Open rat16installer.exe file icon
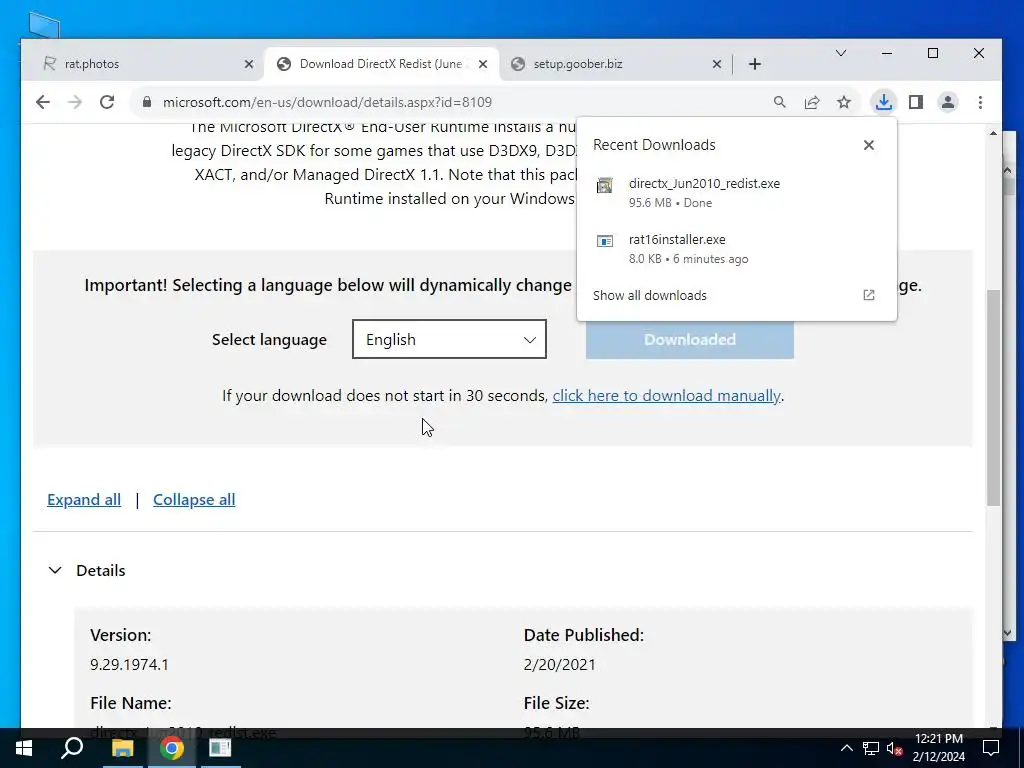Image resolution: width=1024 pixels, height=768 pixels. (605, 241)
